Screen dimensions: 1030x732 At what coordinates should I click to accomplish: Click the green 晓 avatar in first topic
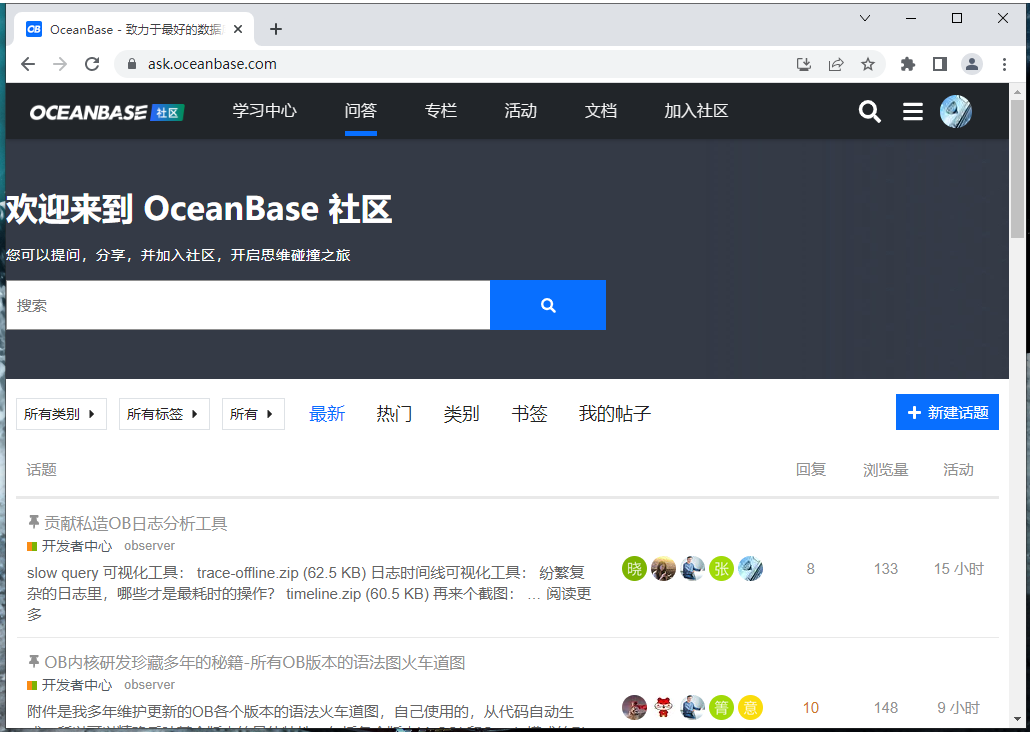coord(634,568)
